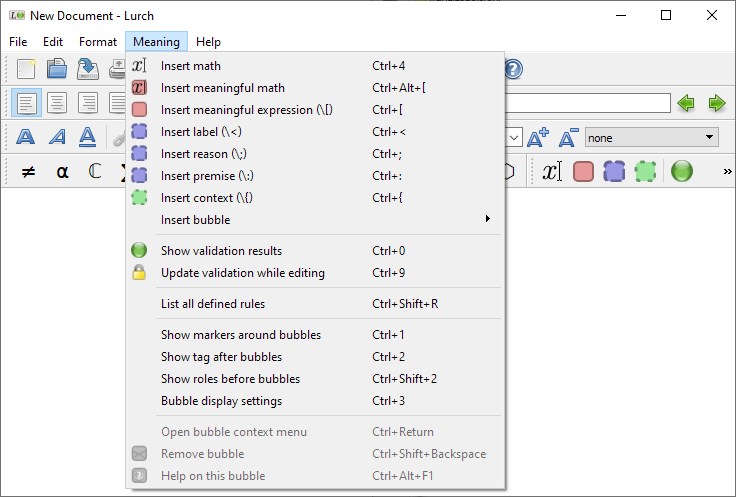Click the green forward arrow icon
This screenshot has height=497, width=736.
pyautogui.click(x=716, y=103)
